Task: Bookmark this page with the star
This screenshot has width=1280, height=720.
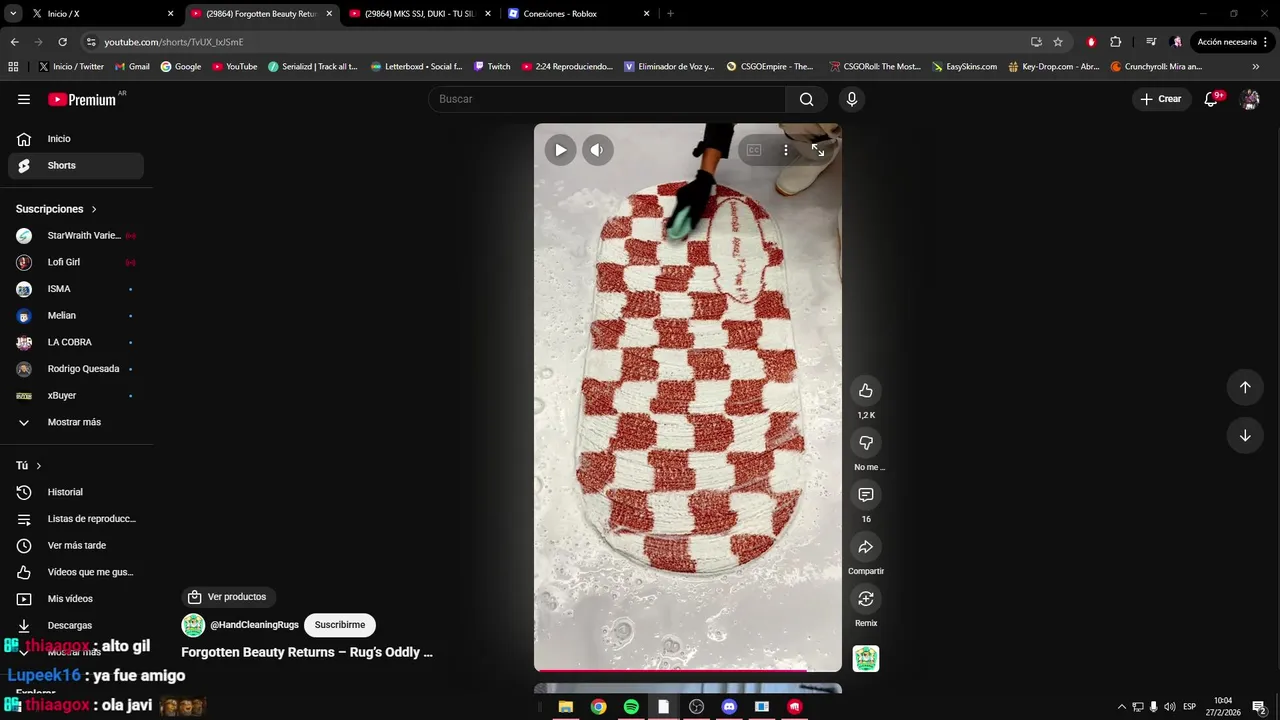Action: coord(1058,42)
